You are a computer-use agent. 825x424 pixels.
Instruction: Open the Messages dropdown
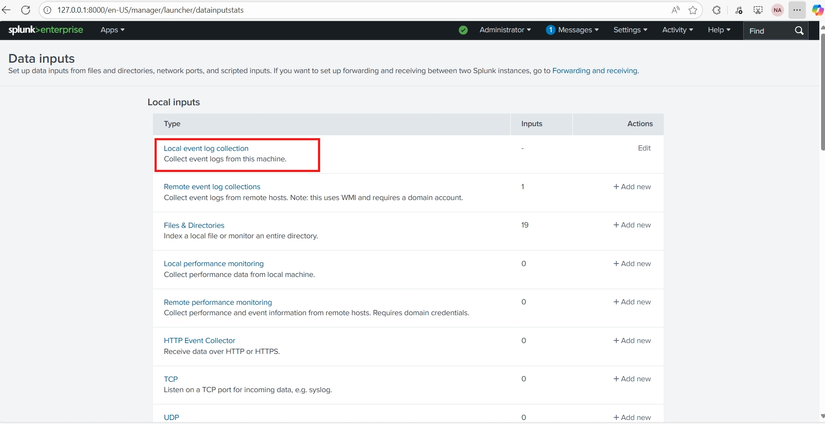(x=578, y=30)
